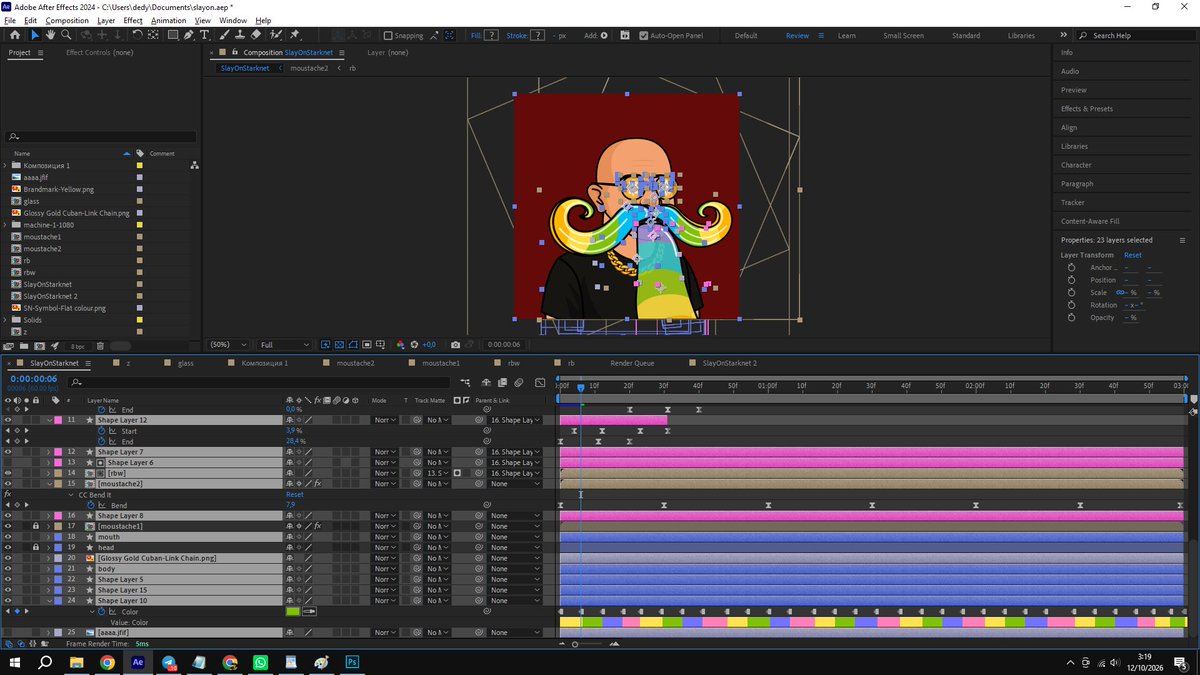
Task: Click the Windows Start button
Action: (x=15, y=662)
